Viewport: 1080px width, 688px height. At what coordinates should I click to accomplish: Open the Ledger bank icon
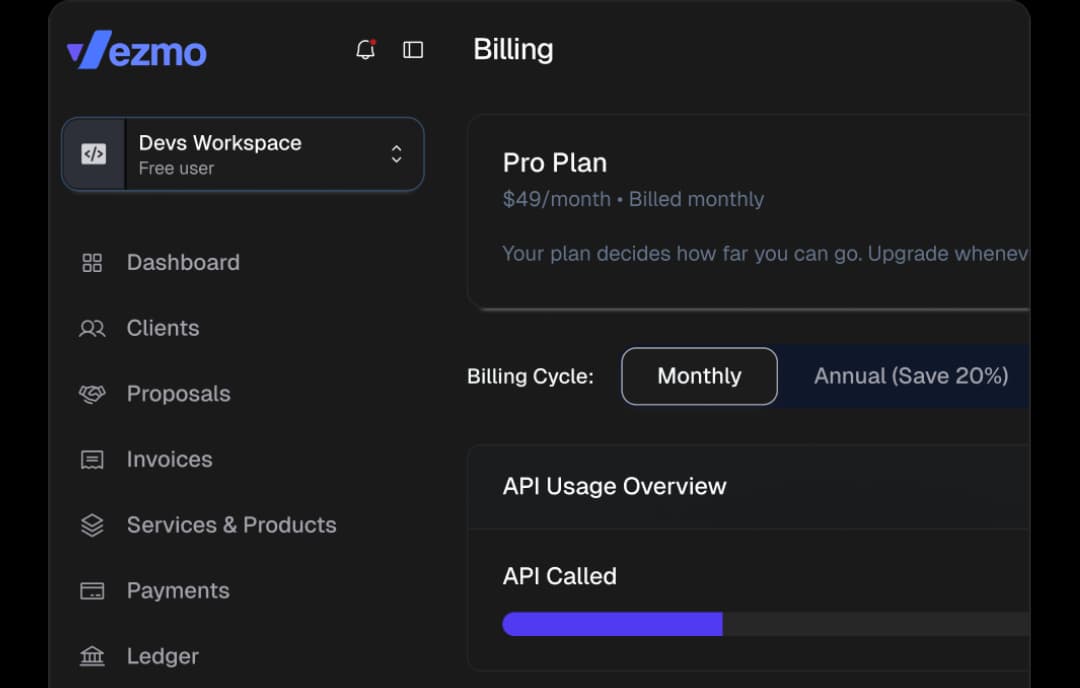92,656
